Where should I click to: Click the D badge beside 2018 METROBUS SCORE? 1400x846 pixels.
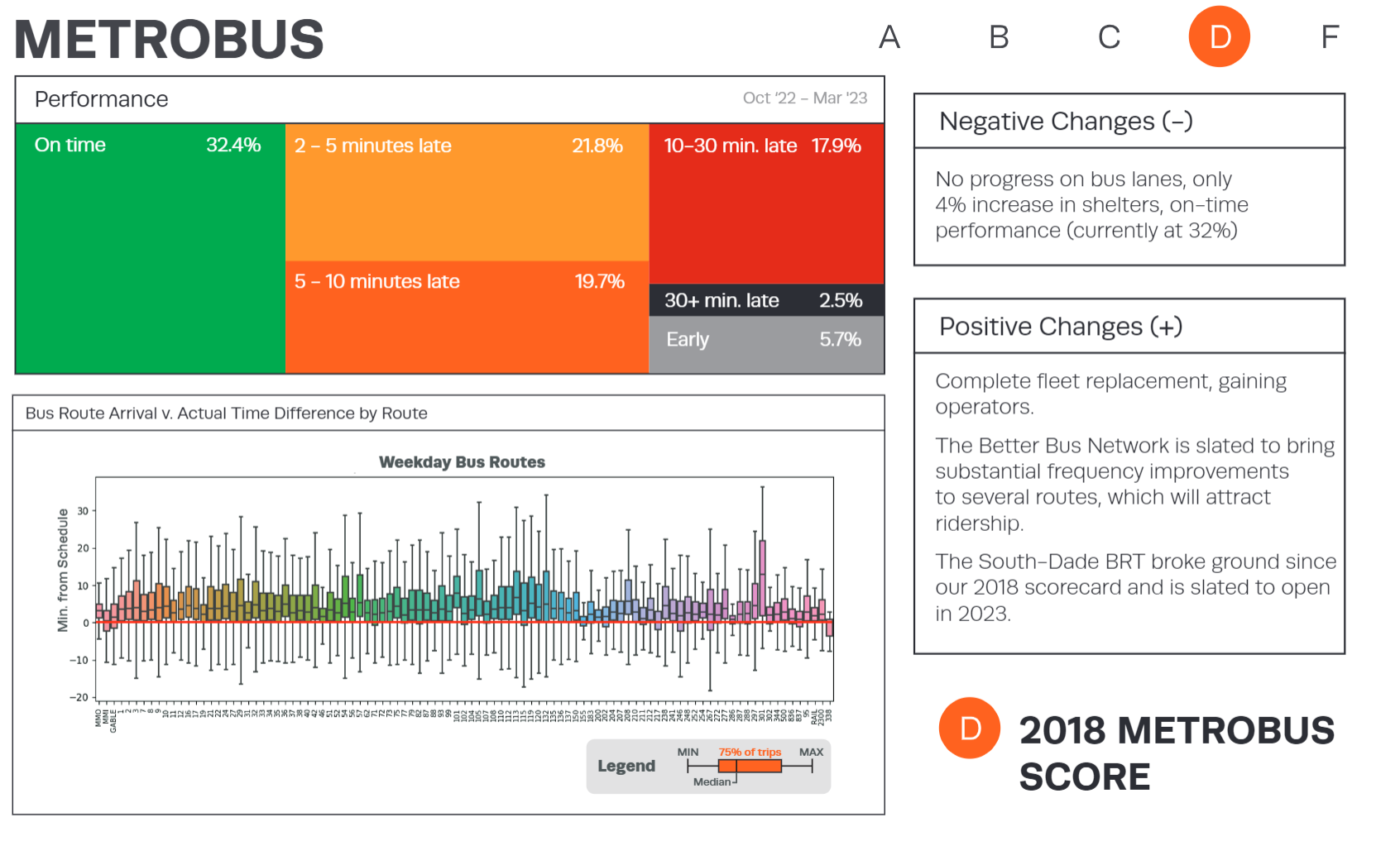point(968,729)
